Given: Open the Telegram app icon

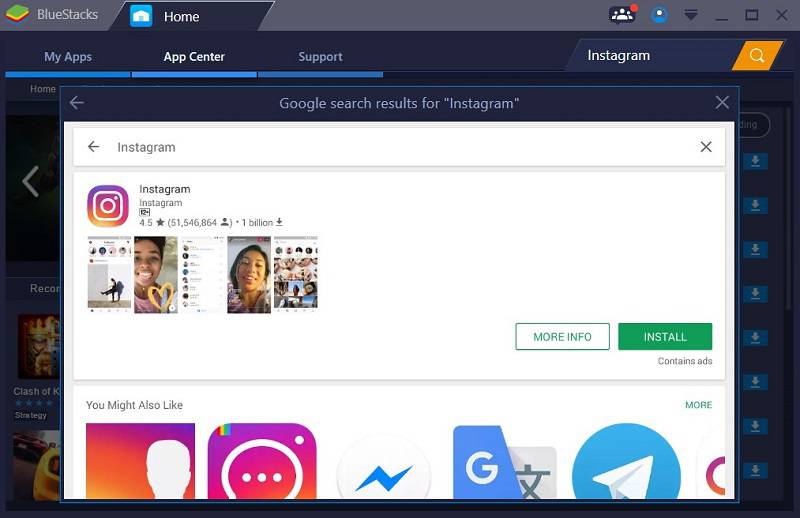Looking at the screenshot, I should coord(626,465).
